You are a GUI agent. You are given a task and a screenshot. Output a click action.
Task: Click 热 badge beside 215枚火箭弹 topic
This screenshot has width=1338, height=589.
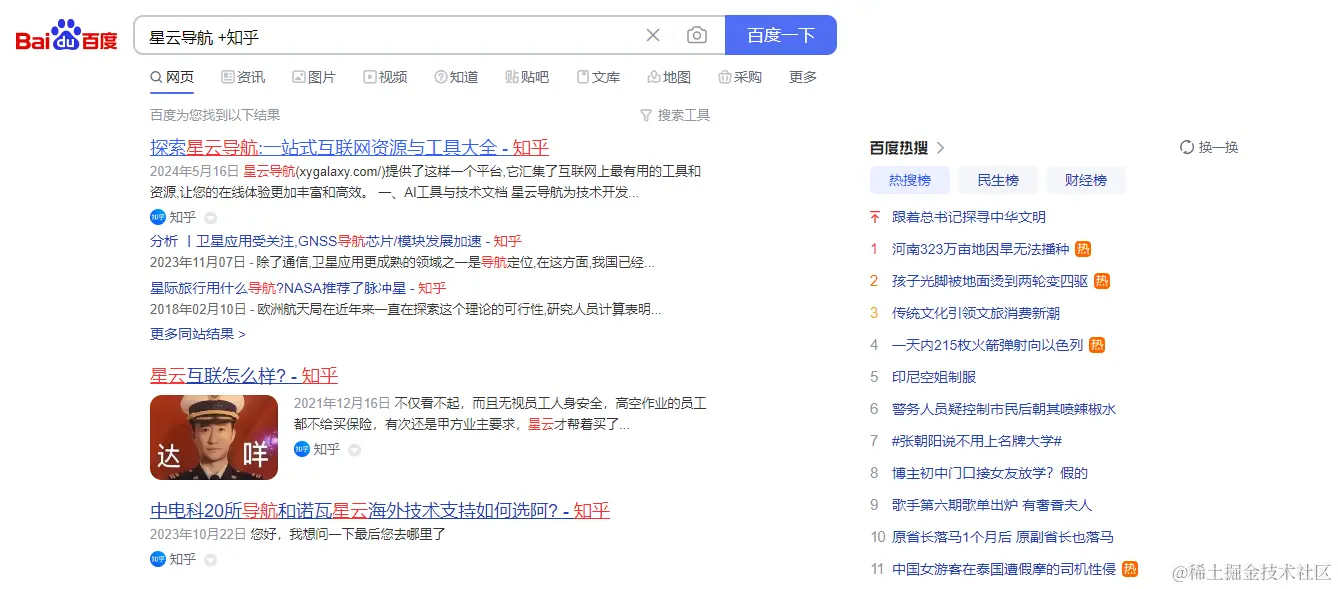pos(1097,345)
